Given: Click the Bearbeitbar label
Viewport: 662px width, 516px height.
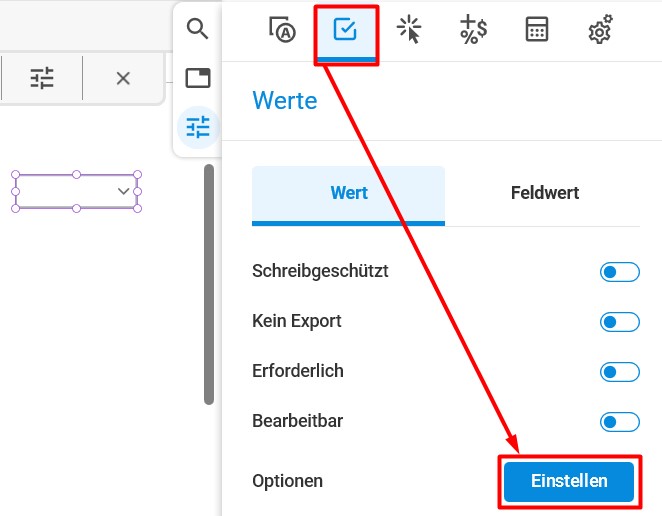Looking at the screenshot, I should pos(297,421).
